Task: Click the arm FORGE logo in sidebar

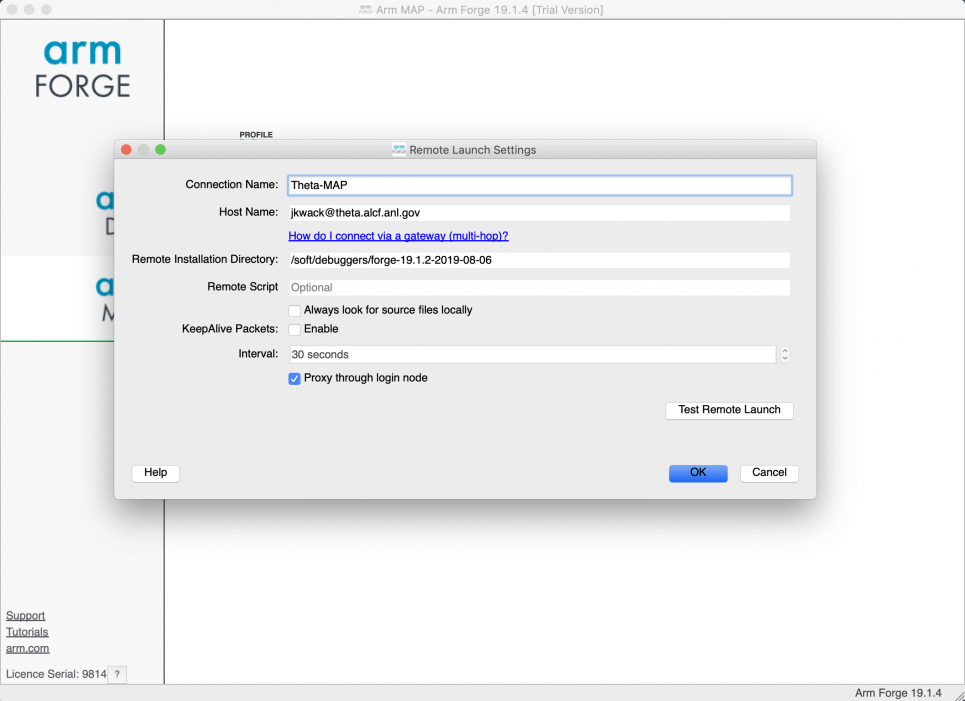Action: tap(82, 69)
